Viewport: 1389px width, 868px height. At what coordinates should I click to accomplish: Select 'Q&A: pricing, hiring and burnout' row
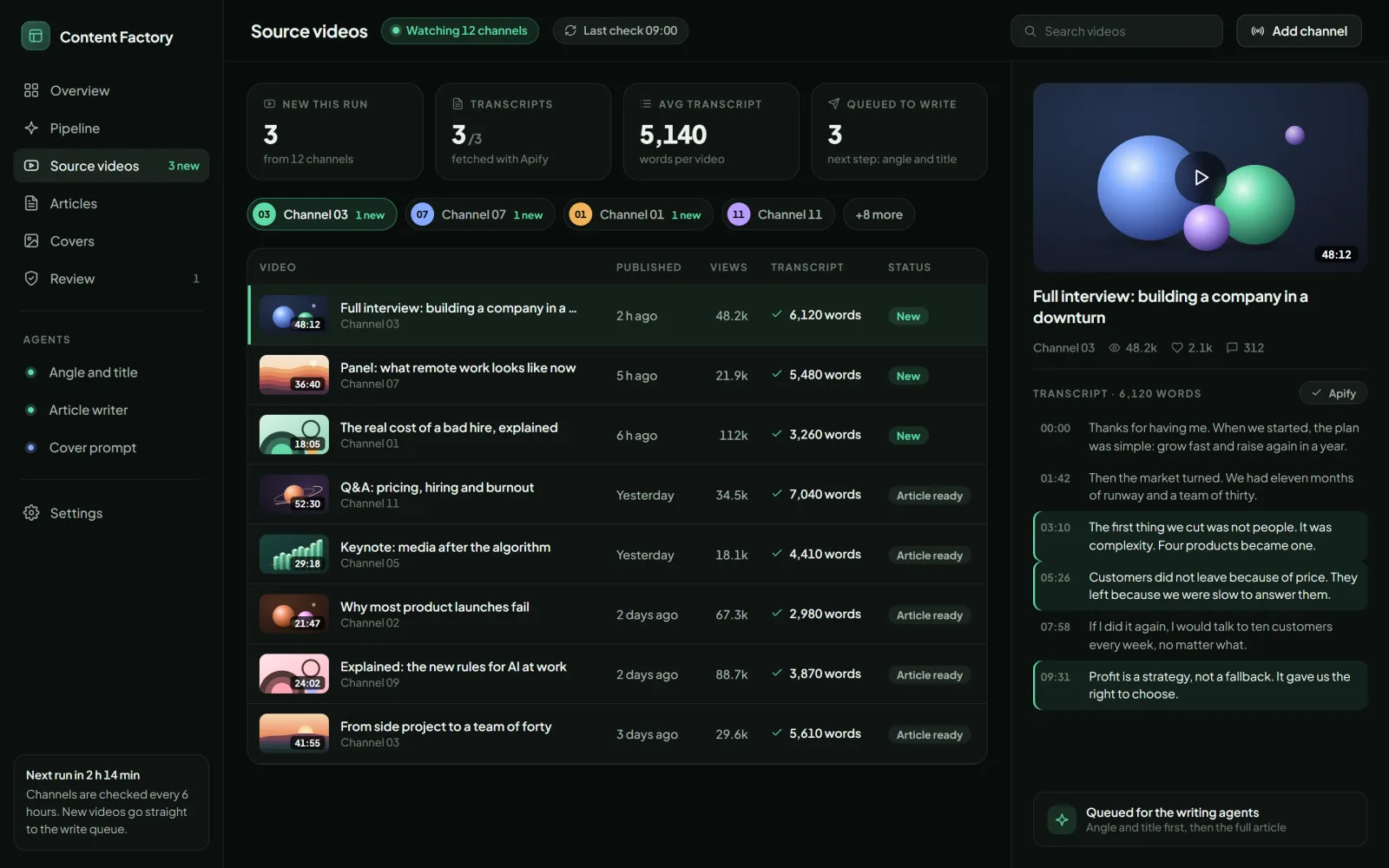617,495
